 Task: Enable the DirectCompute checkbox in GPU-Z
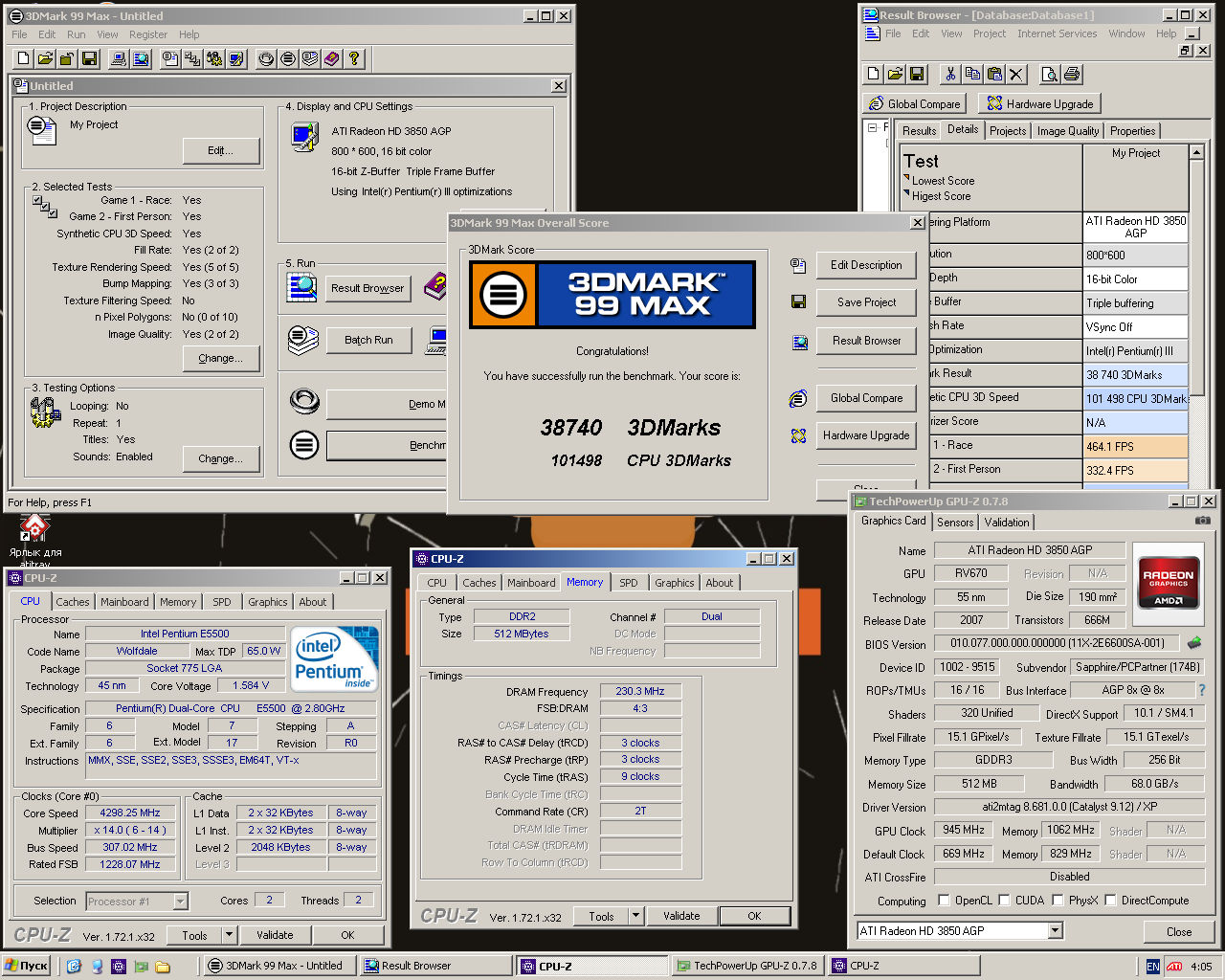[x=1110, y=901]
